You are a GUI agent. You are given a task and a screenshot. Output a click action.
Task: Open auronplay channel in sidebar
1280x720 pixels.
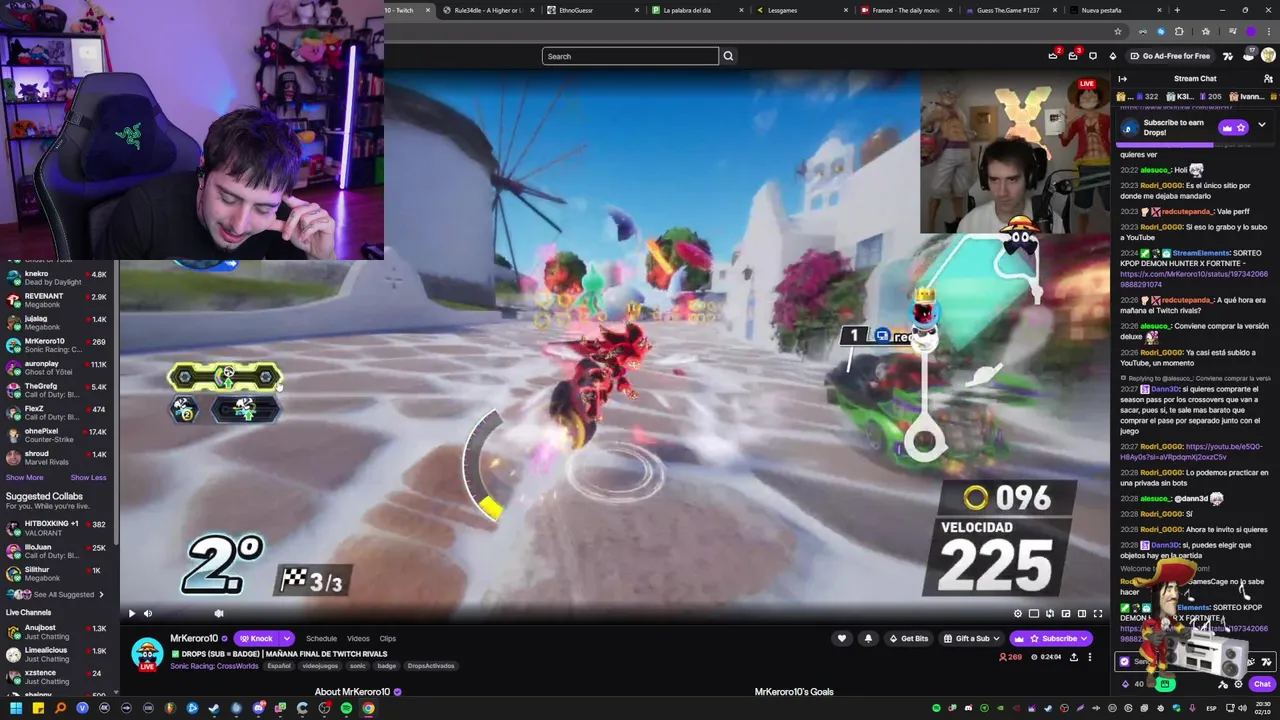(60, 368)
